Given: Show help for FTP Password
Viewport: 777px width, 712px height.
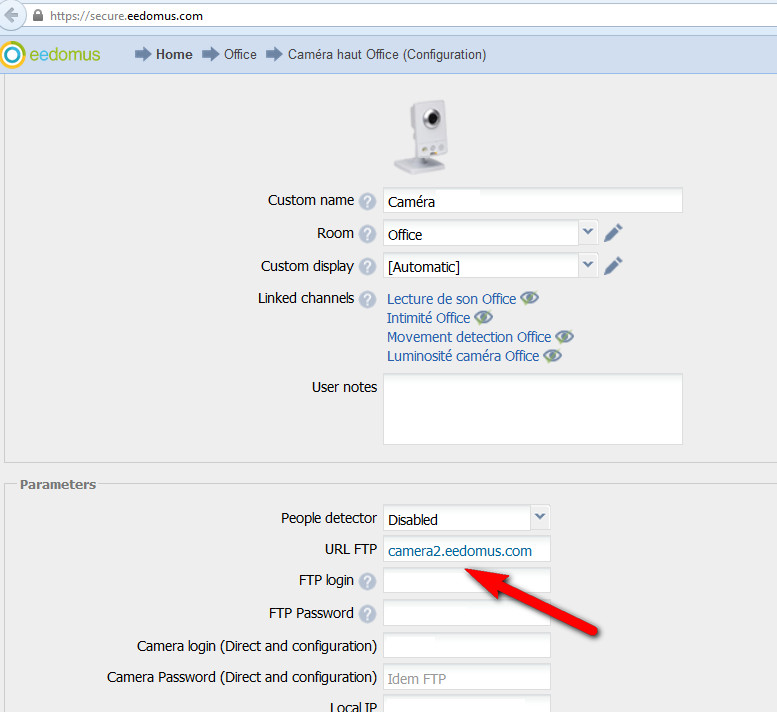Looking at the screenshot, I should tap(367, 614).
